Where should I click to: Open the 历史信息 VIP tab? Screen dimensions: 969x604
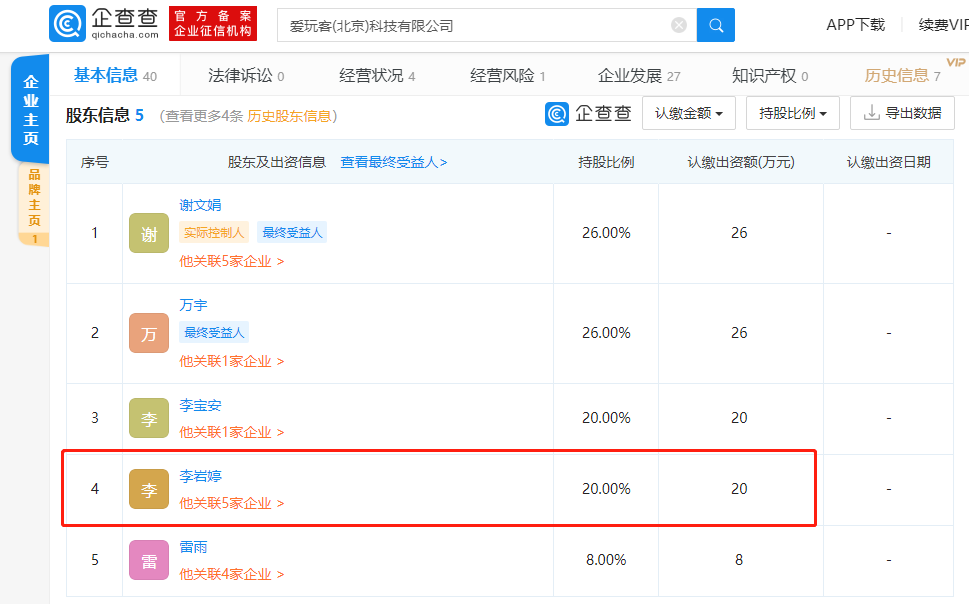point(902,75)
